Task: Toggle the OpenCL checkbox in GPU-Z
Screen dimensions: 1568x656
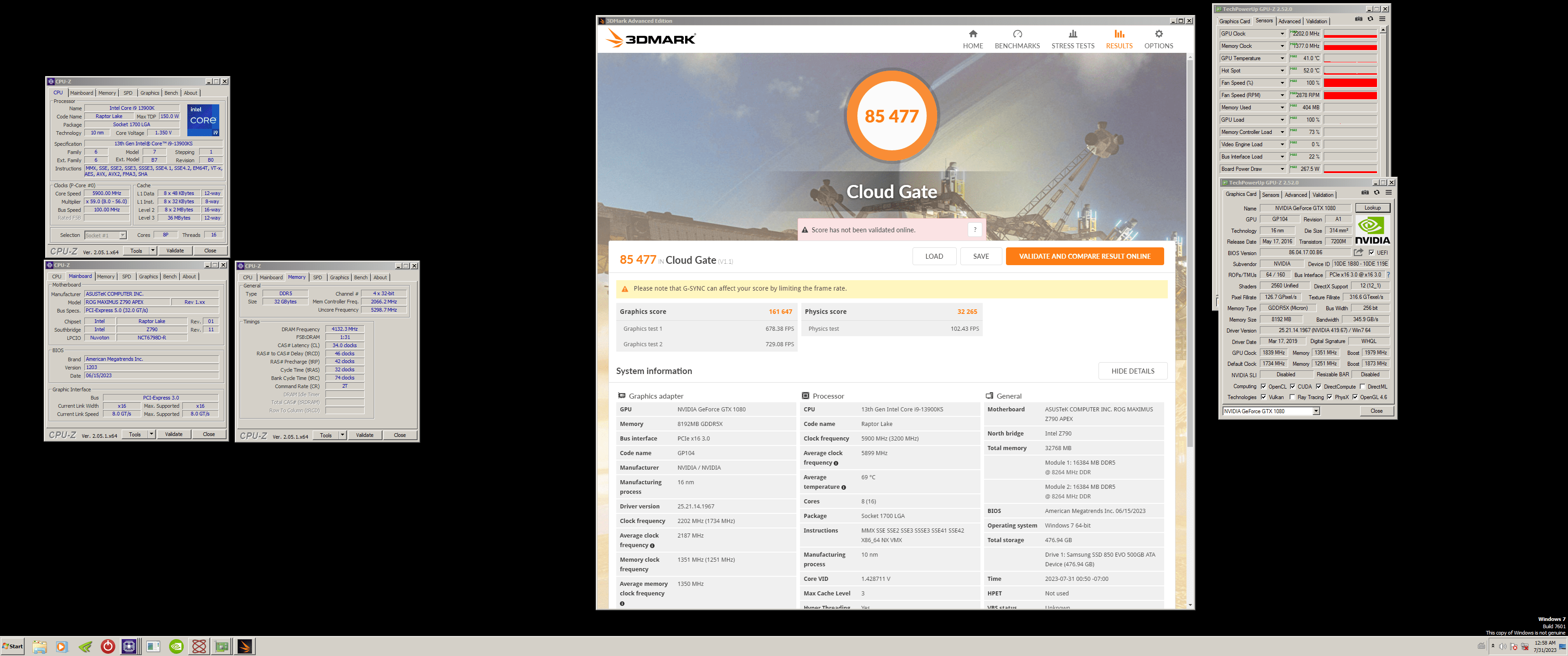Action: (x=1263, y=386)
